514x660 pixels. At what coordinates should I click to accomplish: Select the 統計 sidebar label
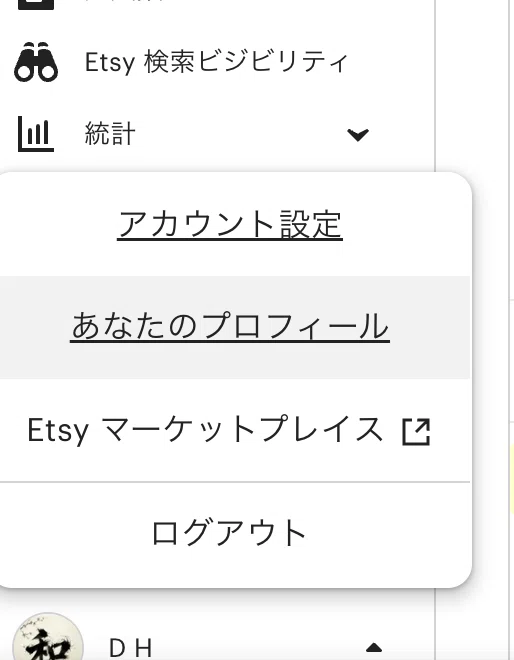click(110, 134)
